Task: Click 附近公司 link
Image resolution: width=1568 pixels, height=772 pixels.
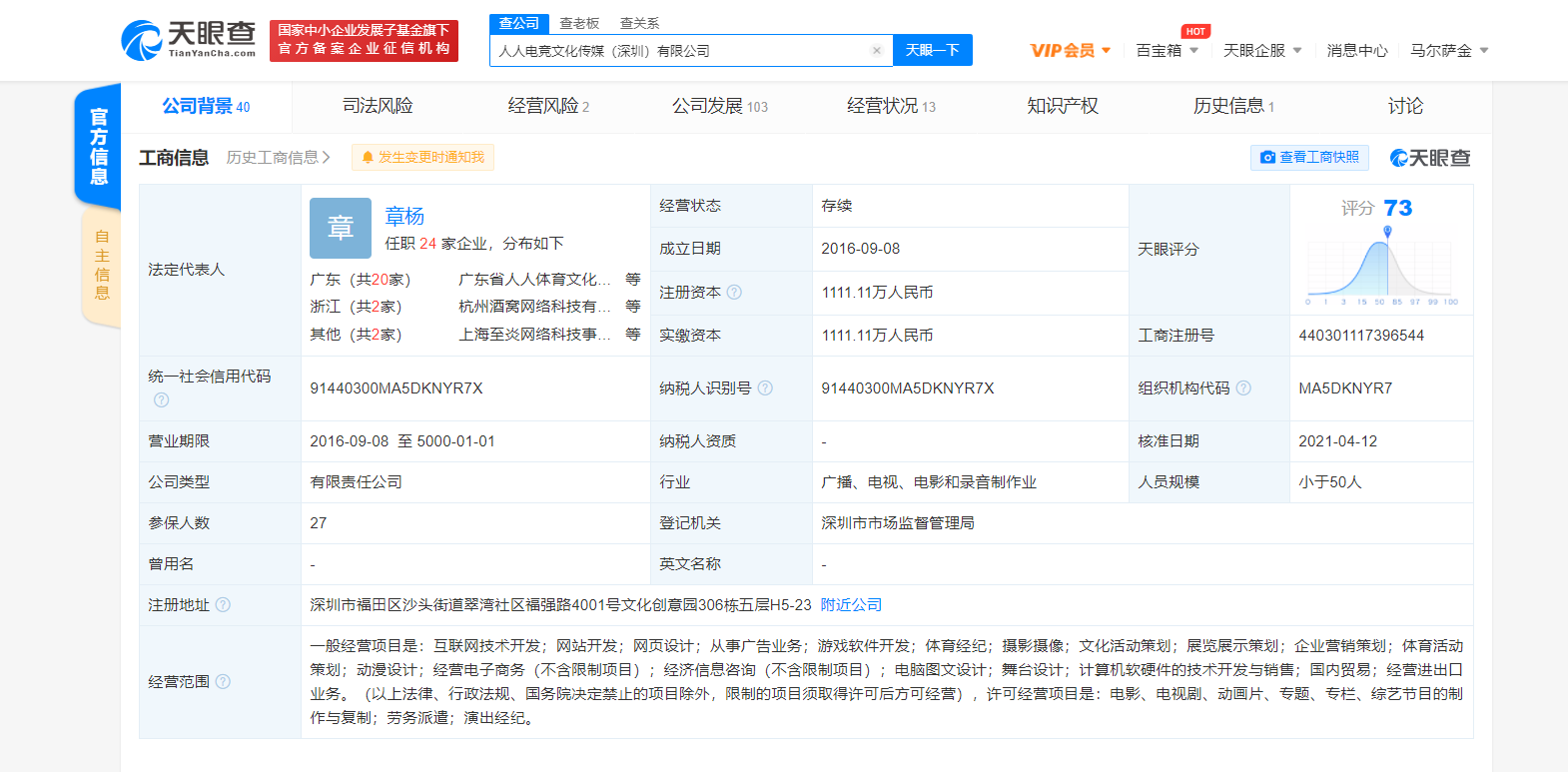Action: (x=851, y=605)
